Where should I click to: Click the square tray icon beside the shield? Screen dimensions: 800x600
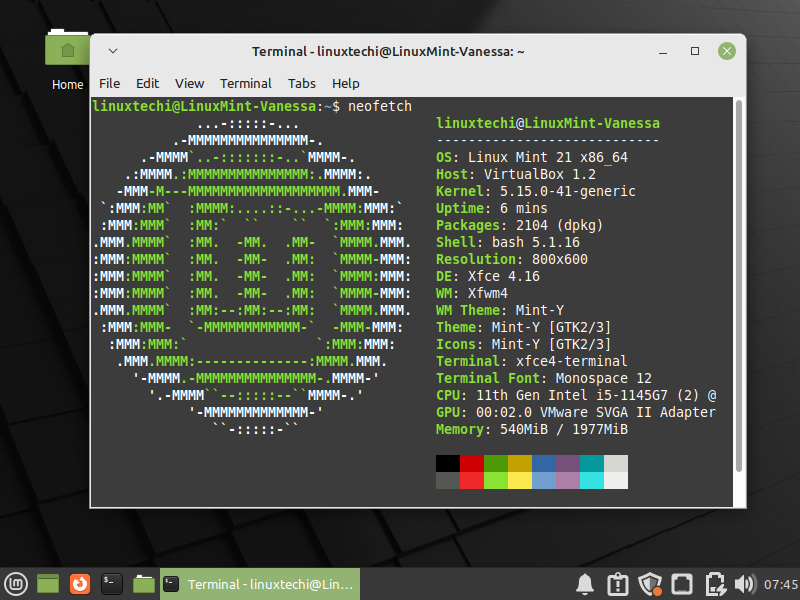pos(682,584)
